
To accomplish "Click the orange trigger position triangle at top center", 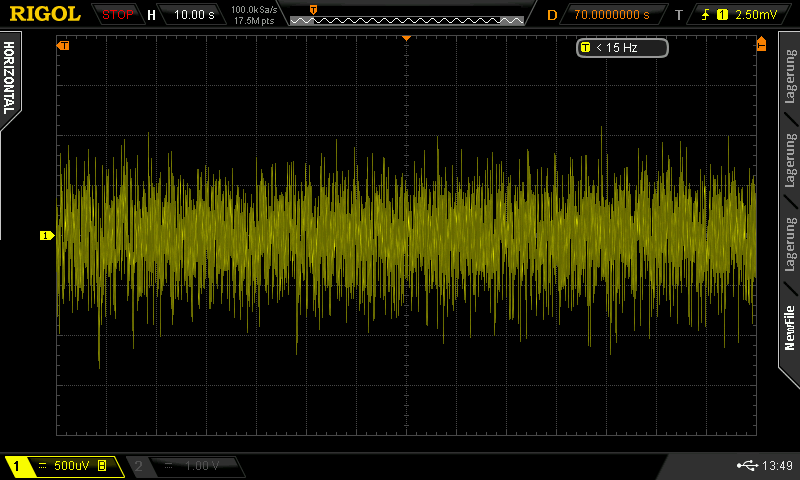I will tap(406, 38).
